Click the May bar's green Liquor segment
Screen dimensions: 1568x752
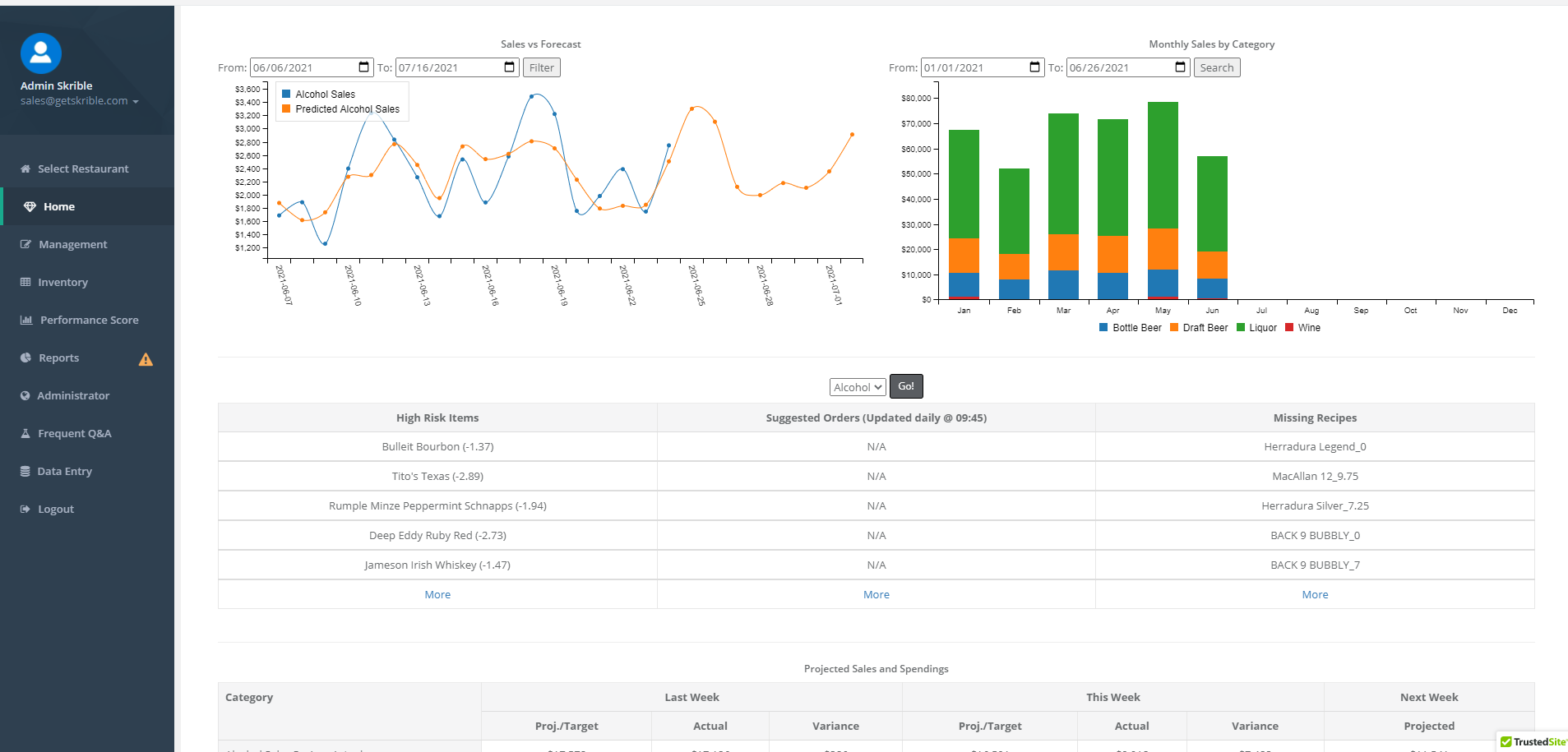tap(1163, 165)
